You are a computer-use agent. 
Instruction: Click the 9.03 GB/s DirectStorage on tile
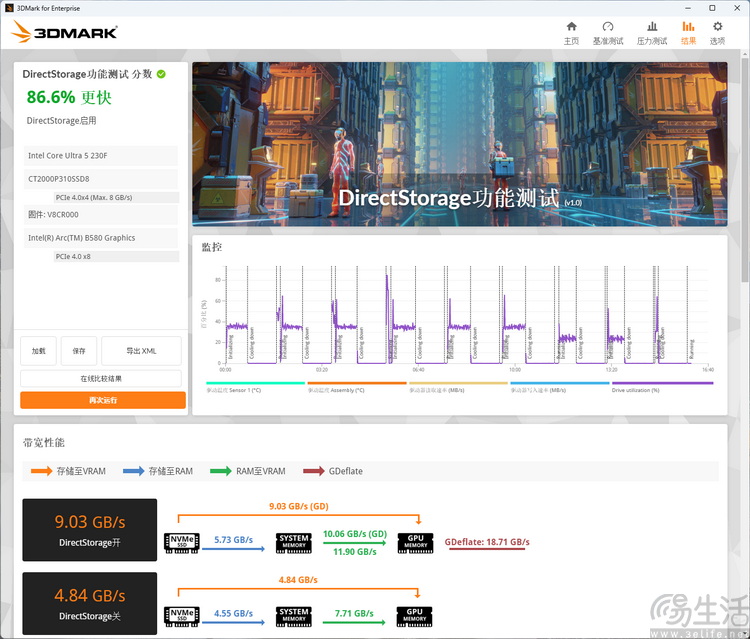tap(89, 530)
